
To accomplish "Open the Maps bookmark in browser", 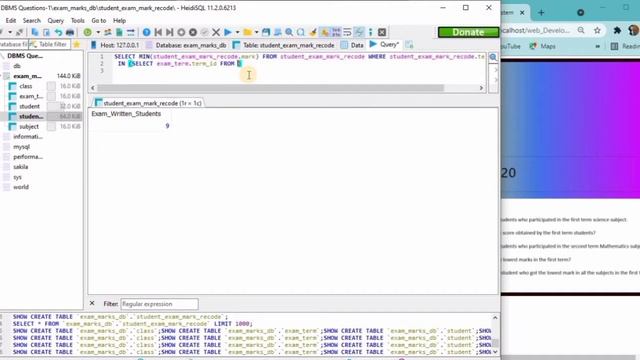I will 542,47.
